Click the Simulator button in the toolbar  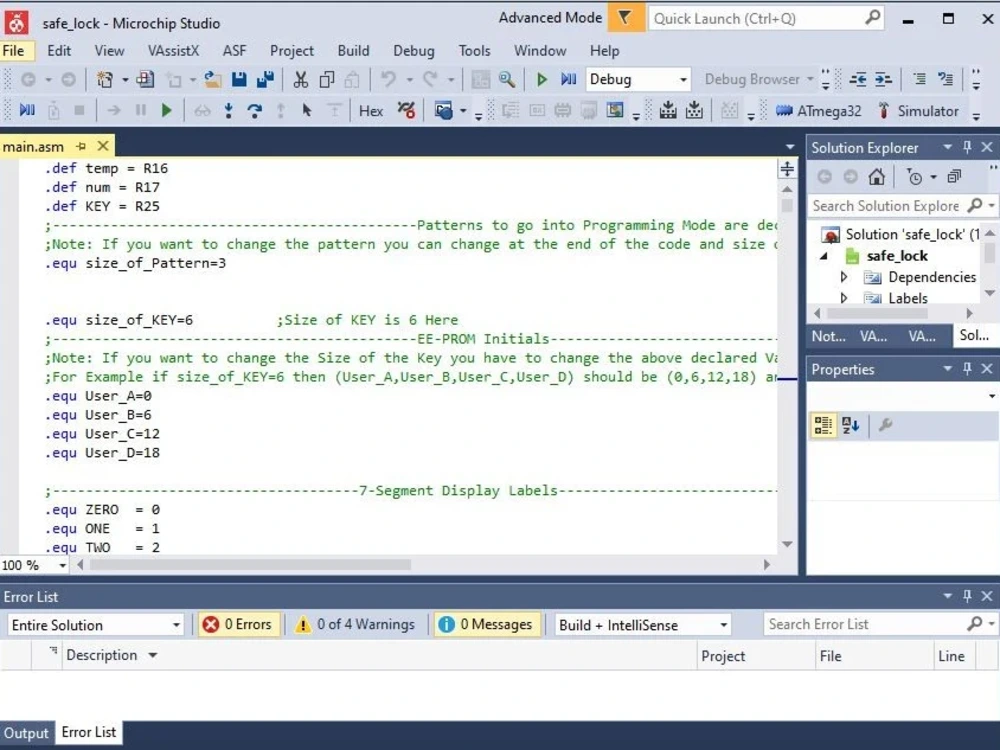click(x=927, y=110)
